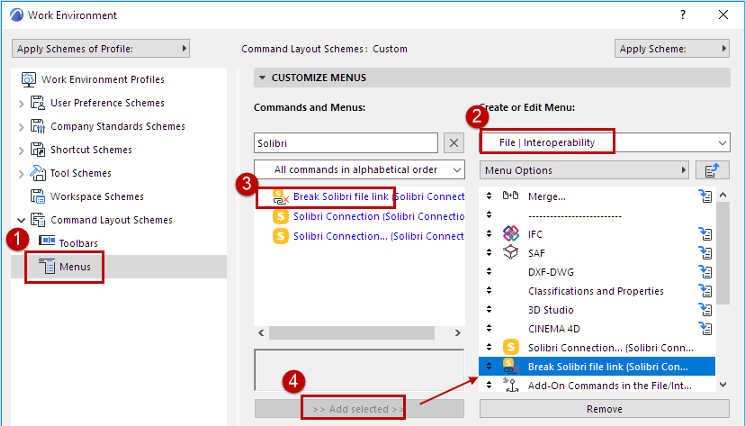Click the submenu icon next to Merge
Screen dimensions: 745x426
706,196
